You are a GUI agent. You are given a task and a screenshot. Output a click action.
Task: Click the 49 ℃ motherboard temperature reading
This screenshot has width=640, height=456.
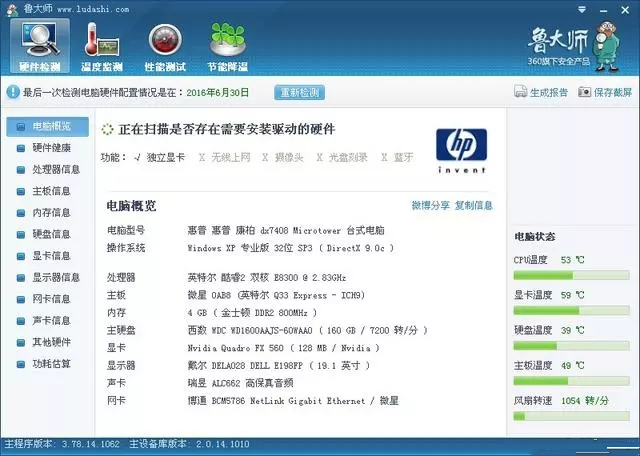572,365
